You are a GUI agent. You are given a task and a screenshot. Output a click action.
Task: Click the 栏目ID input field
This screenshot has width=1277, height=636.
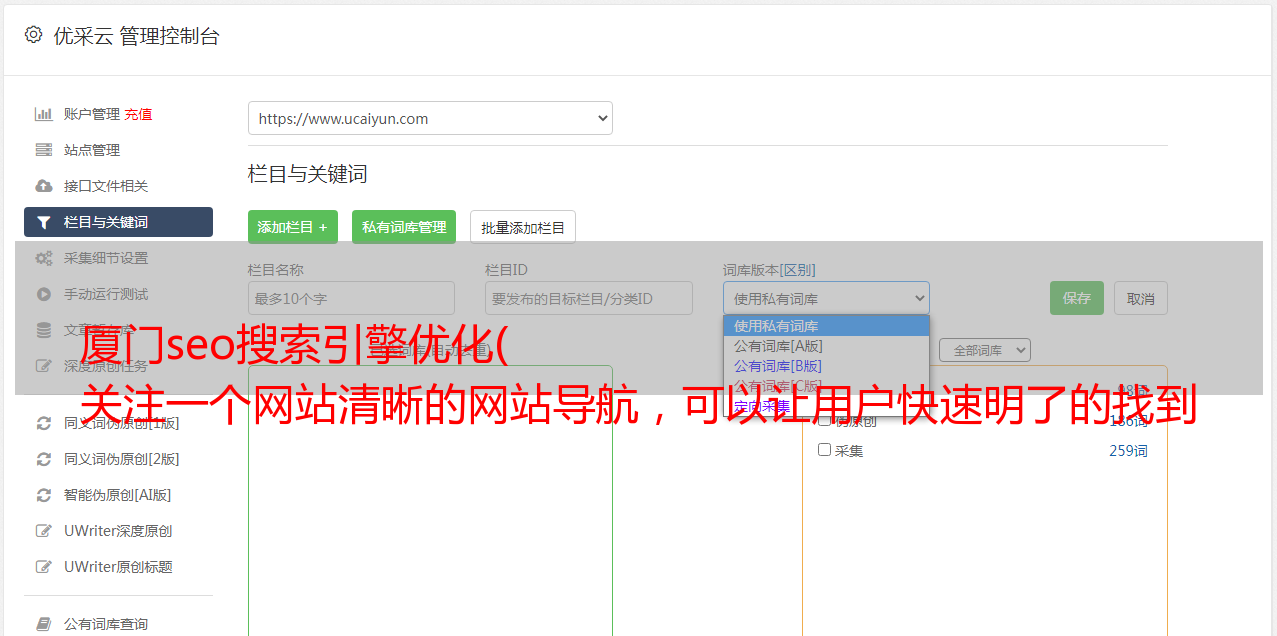tap(589, 298)
